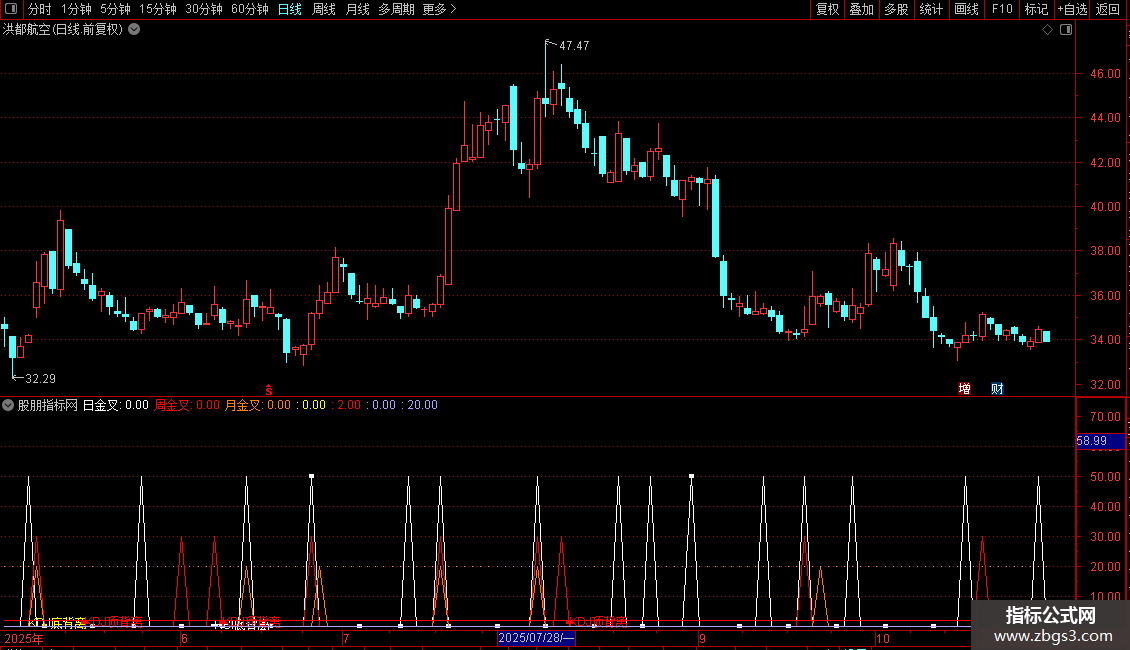The height and width of the screenshot is (650, 1130).
Task: Click the 32.29 low price label
Action: tap(40, 378)
